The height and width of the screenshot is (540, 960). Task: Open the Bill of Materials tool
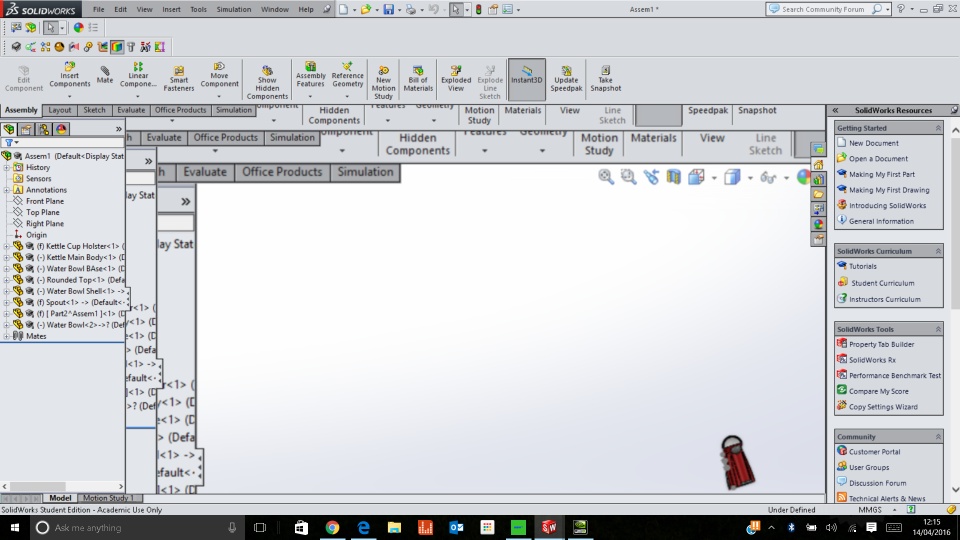coord(418,78)
